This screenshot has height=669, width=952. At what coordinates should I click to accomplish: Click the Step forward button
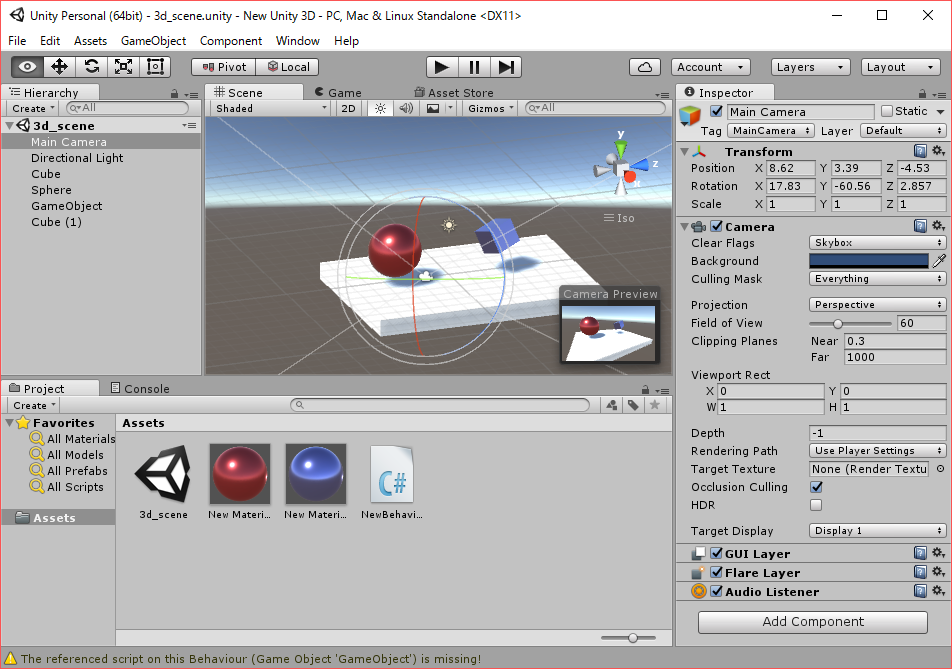coord(507,67)
